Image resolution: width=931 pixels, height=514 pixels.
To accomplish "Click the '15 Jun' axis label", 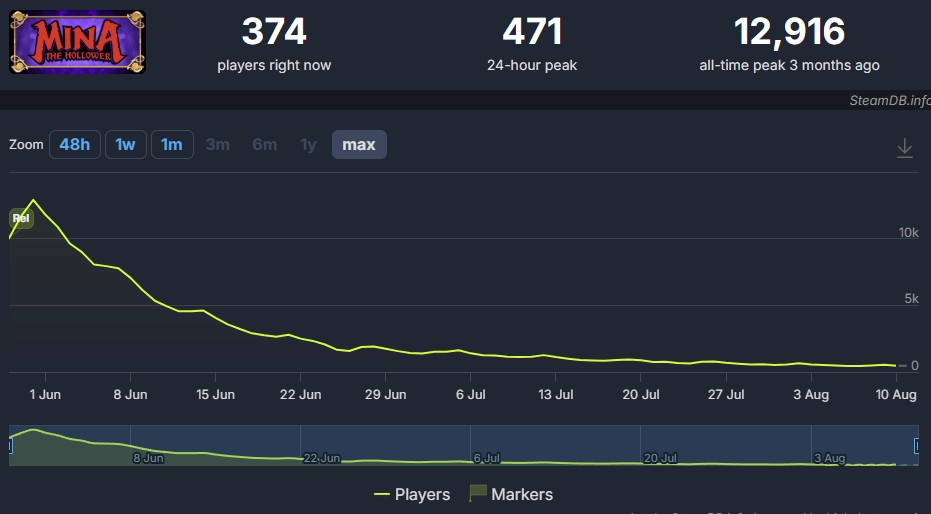I will pos(215,395).
